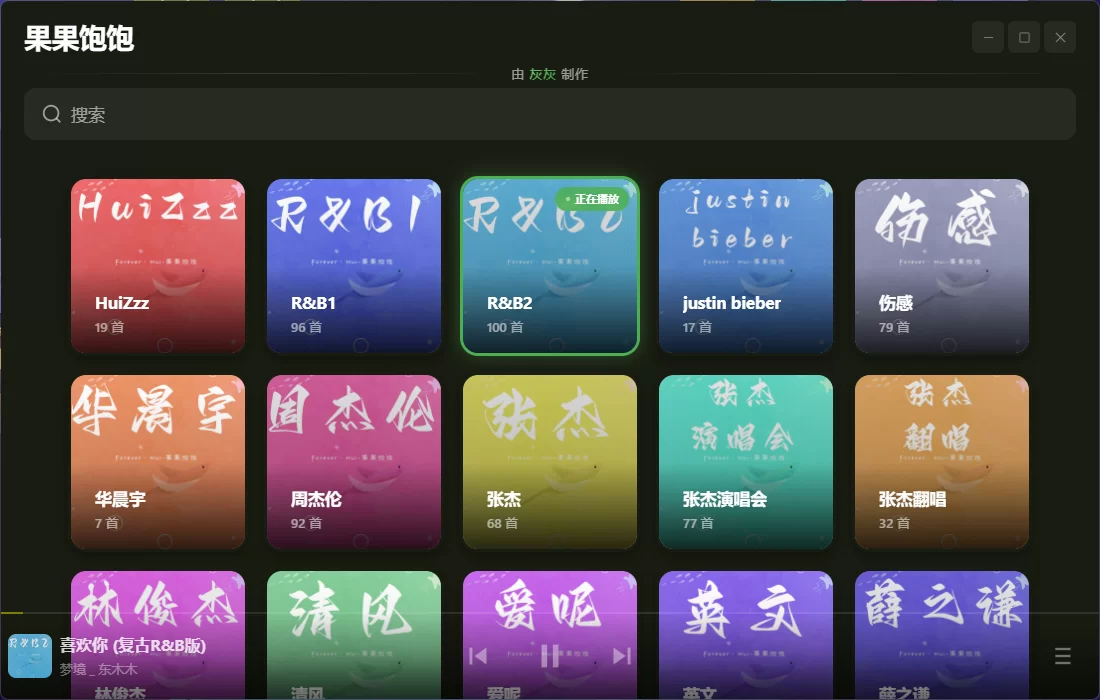Click the playback progress bar
Screen dimensions: 1100x700
pyautogui.click(x=550, y=613)
